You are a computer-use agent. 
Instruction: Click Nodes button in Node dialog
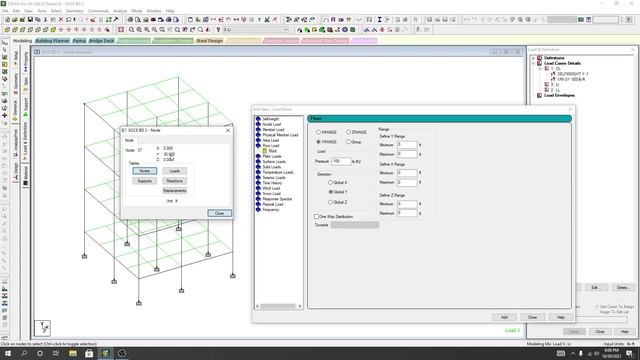pyautogui.click(x=144, y=171)
